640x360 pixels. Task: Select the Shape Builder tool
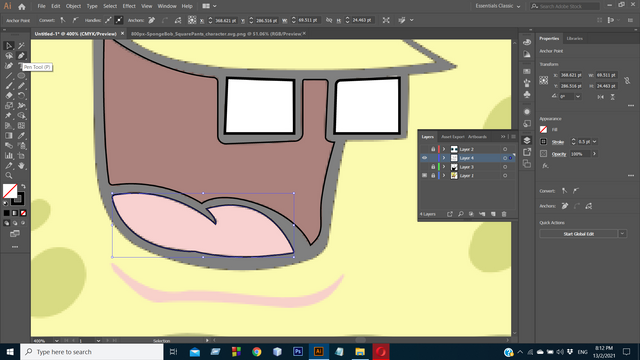(21, 116)
